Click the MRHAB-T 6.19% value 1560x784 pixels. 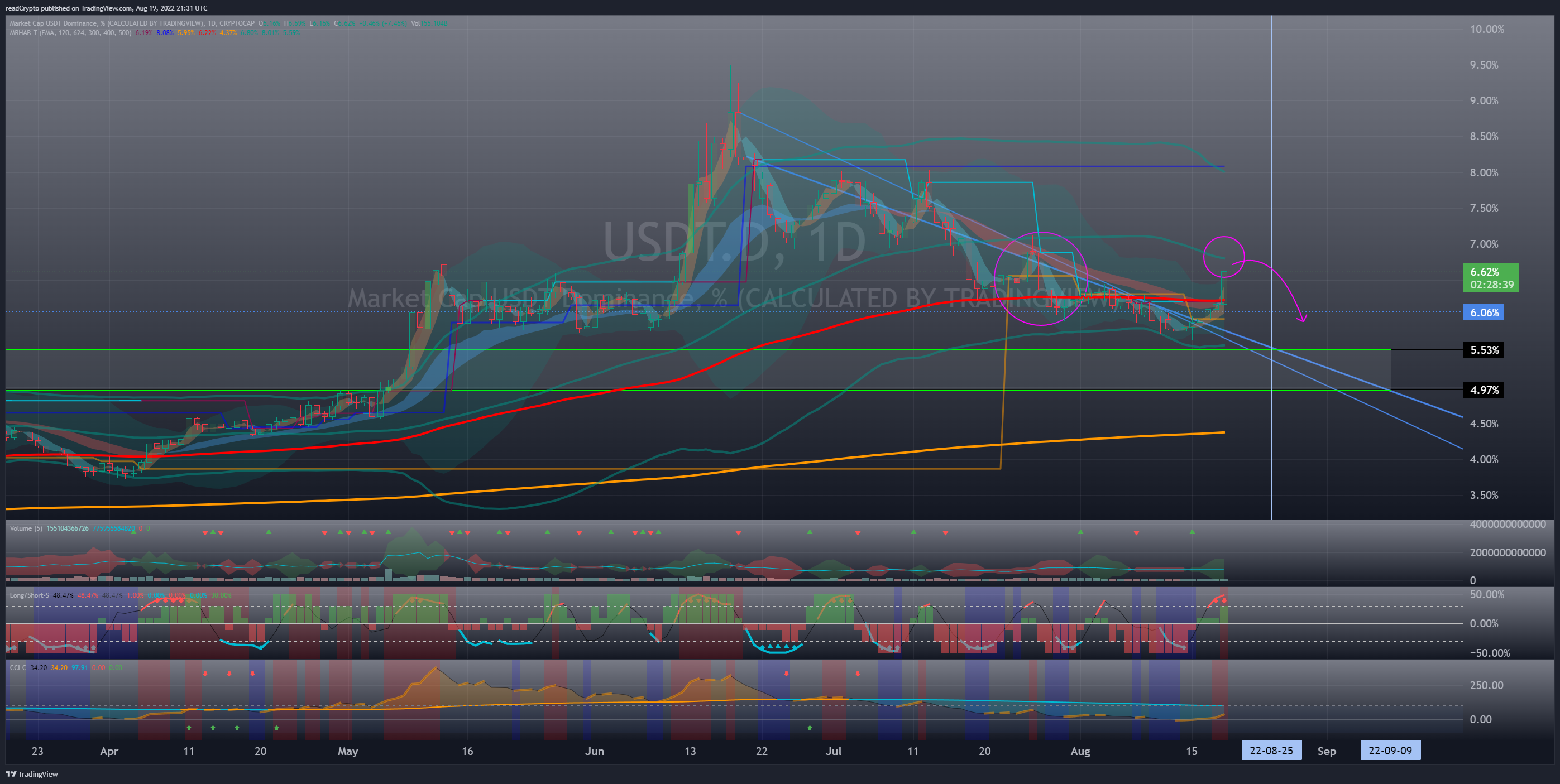click(x=143, y=33)
